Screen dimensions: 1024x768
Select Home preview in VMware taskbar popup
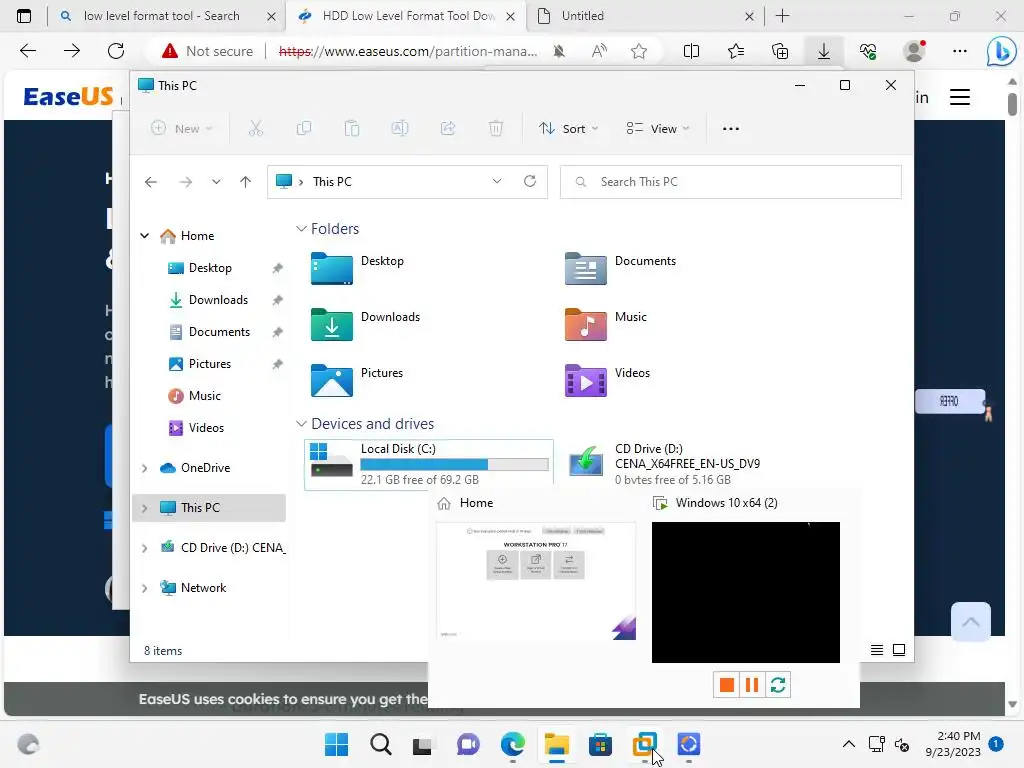(x=536, y=581)
